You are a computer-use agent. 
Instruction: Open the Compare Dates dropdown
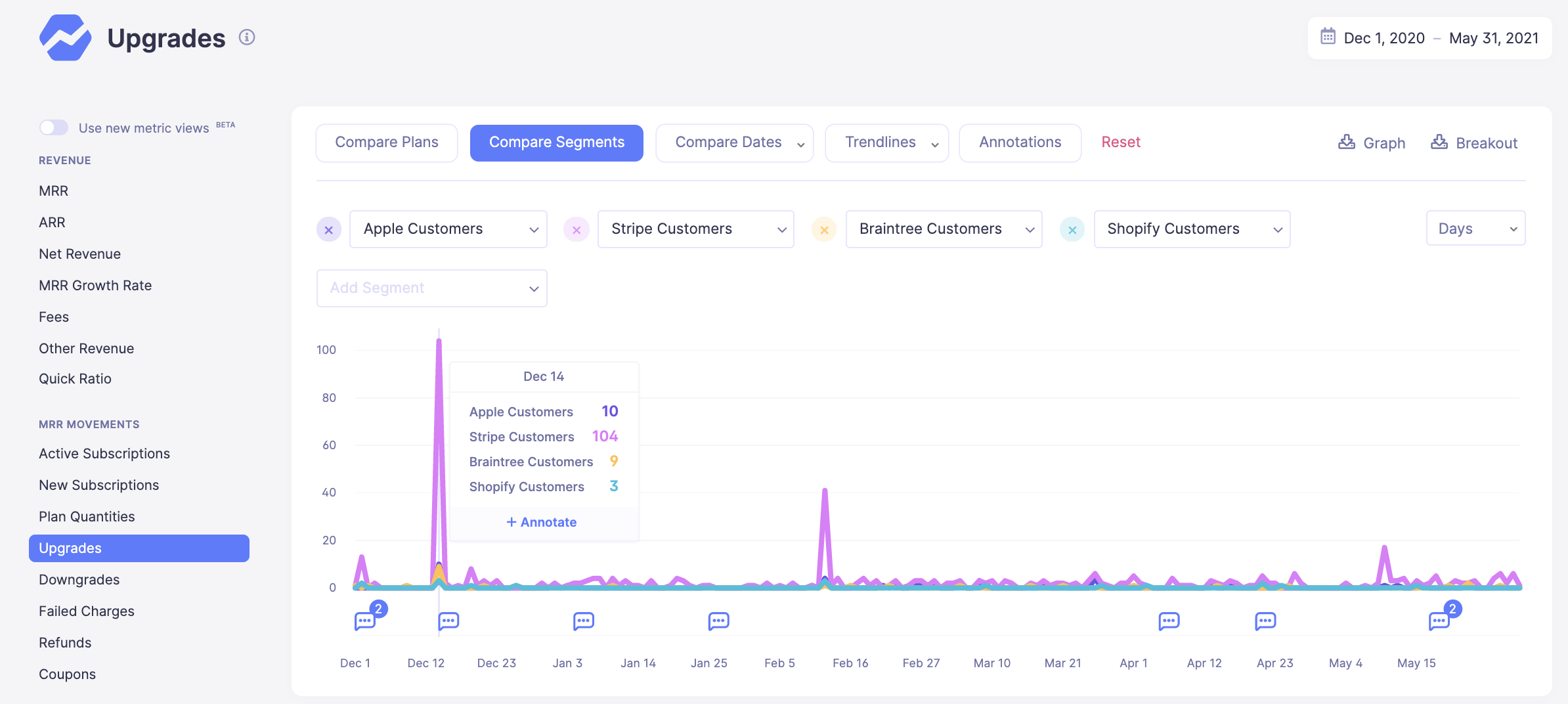[734, 143]
